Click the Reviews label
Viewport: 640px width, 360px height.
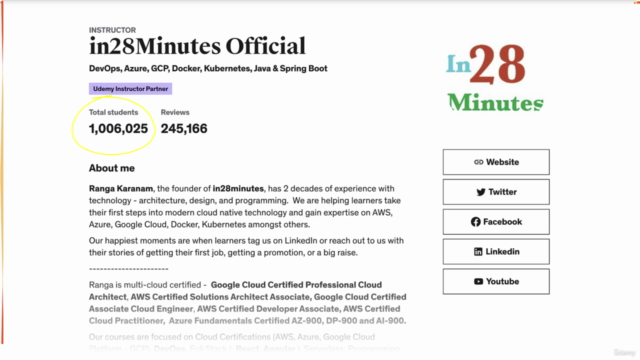coord(175,112)
